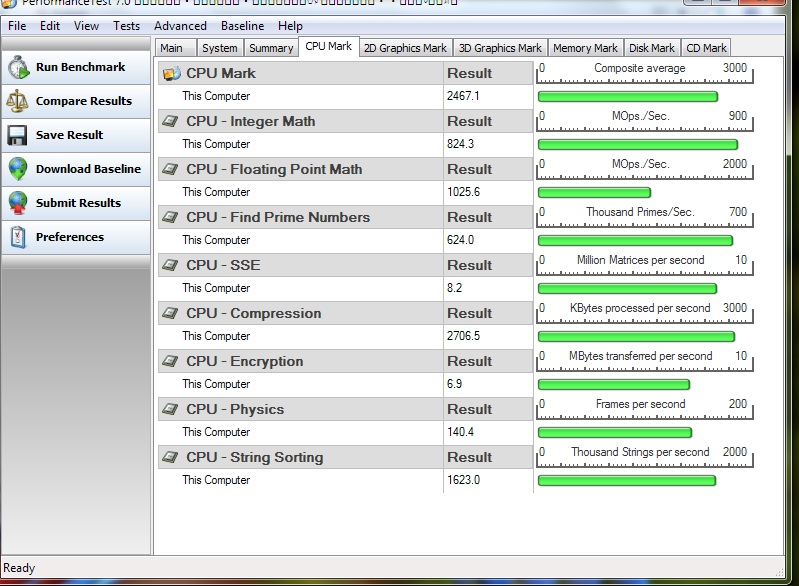
Task: Click the Run Benchmark button label
Action: [x=81, y=67]
